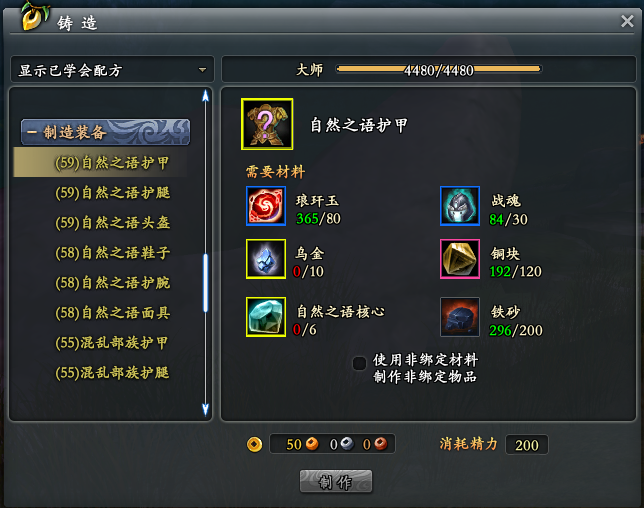The width and height of the screenshot is (644, 508).
Task: Click the gold coin currency icon
Action: (x=255, y=444)
